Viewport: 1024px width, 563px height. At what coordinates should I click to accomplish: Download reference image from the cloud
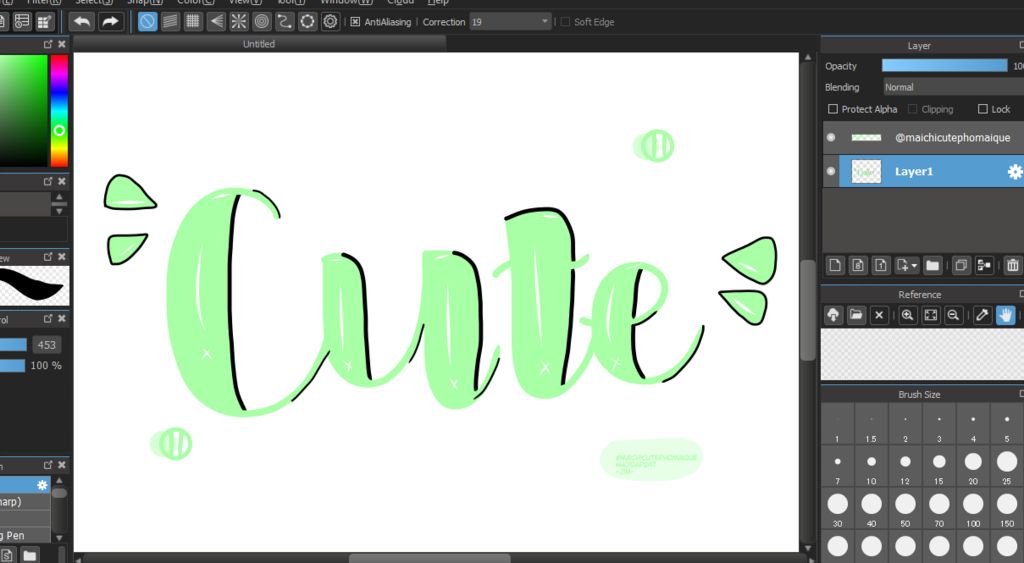point(833,315)
